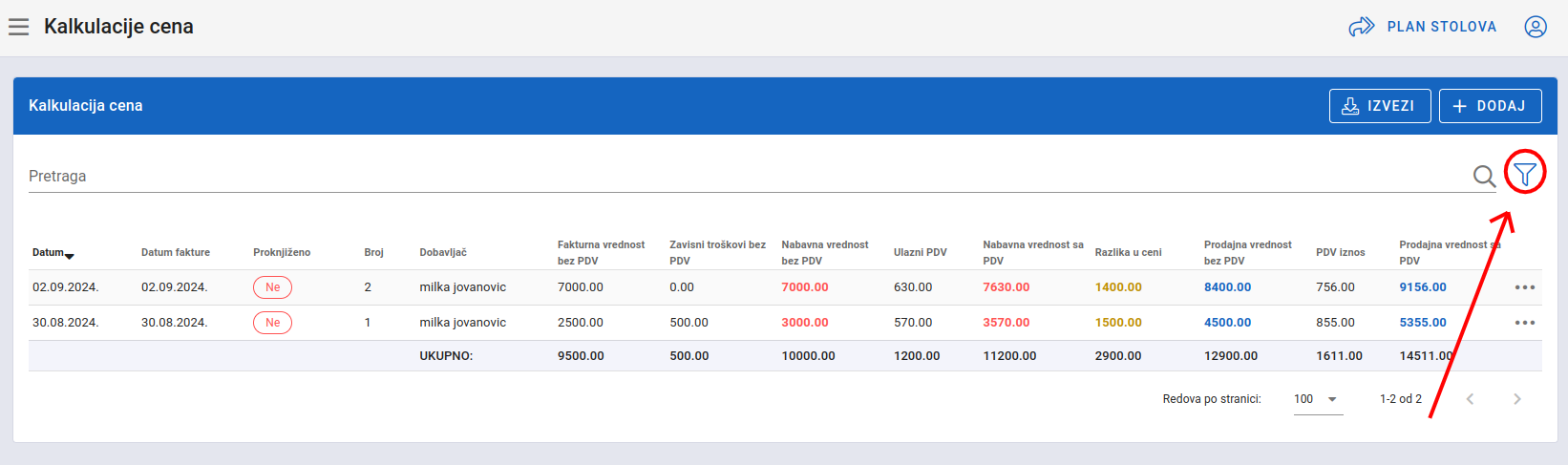1568x465 pixels.
Task: Click the Datum sort arrow
Action: point(70,255)
